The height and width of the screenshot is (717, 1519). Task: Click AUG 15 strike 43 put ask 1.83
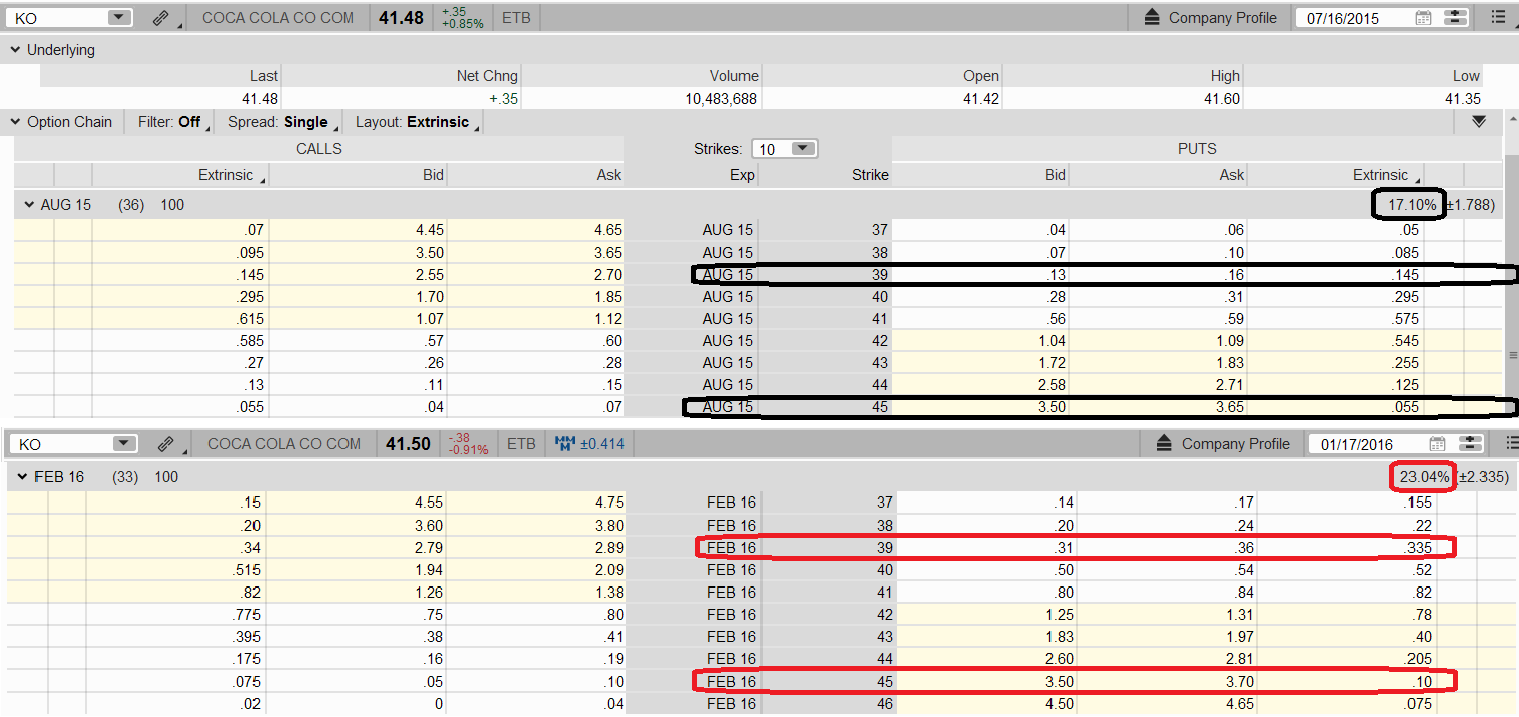[x=1228, y=362]
